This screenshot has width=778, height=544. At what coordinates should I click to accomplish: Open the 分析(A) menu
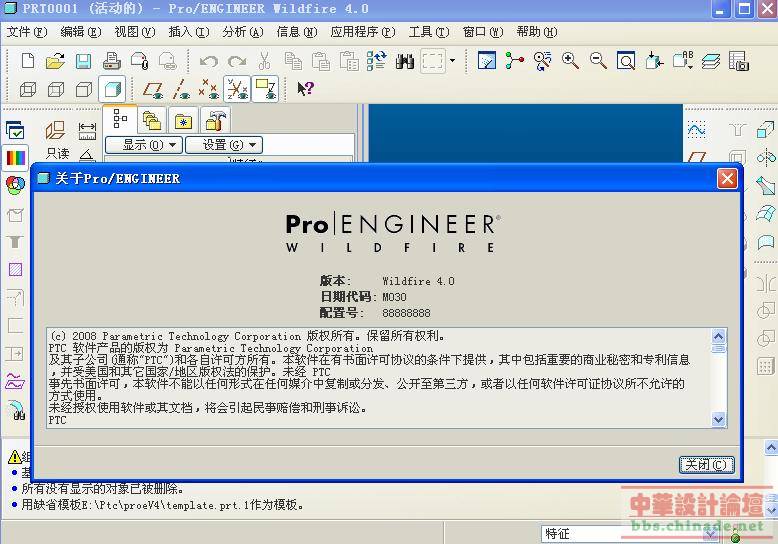(x=243, y=32)
